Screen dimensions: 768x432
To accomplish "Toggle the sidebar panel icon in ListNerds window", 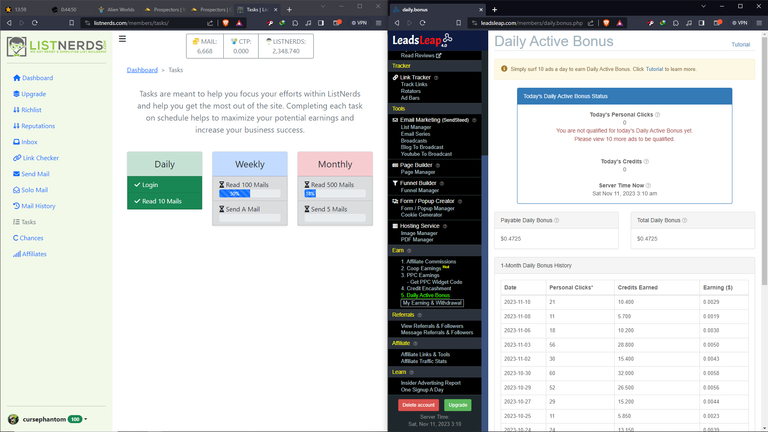I will tap(321, 23).
